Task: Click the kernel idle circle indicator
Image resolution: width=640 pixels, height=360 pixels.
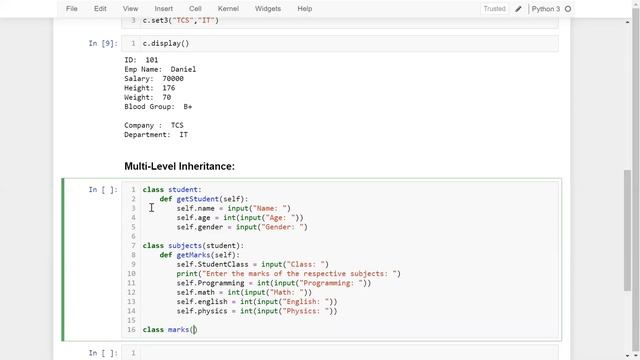Action: (568, 9)
